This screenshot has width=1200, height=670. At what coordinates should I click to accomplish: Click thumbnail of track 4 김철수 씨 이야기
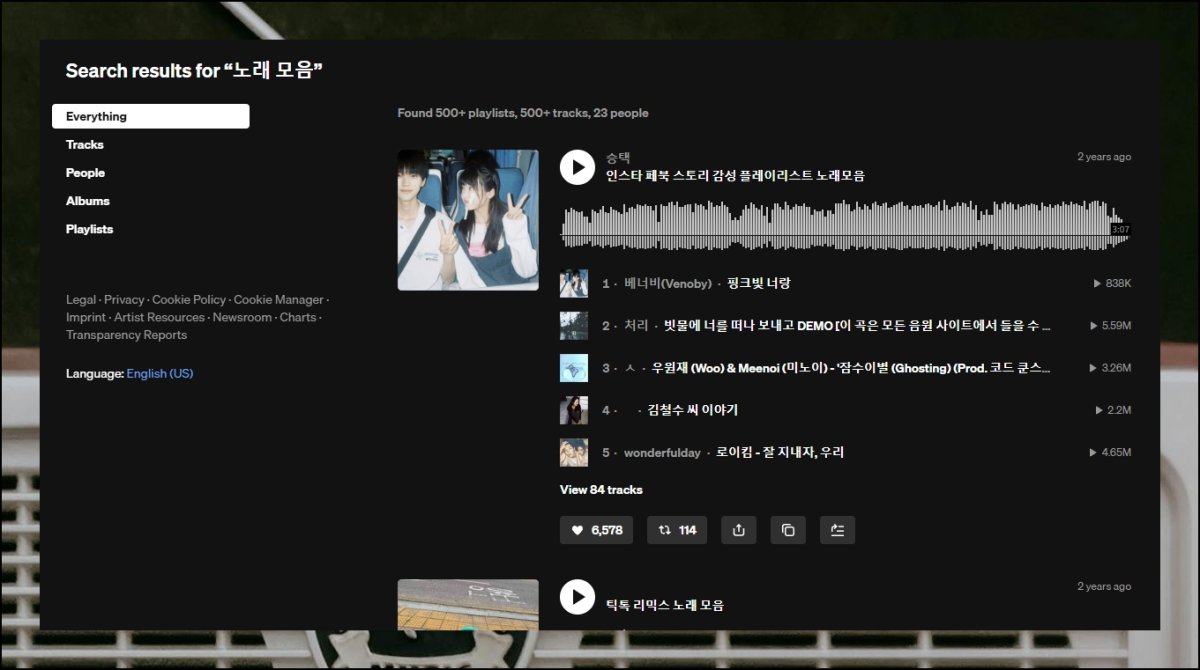pos(574,410)
